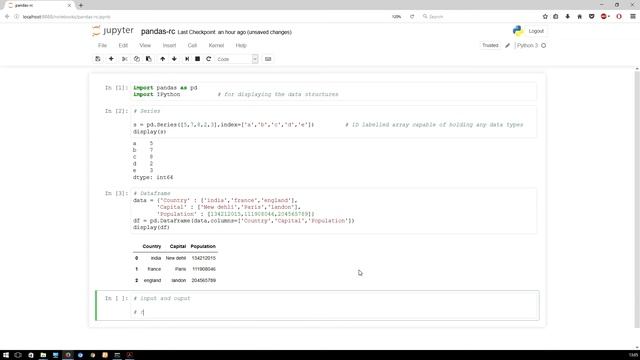Paste cells below using the toolbar icon
640x360 pixels.
click(x=149, y=59)
